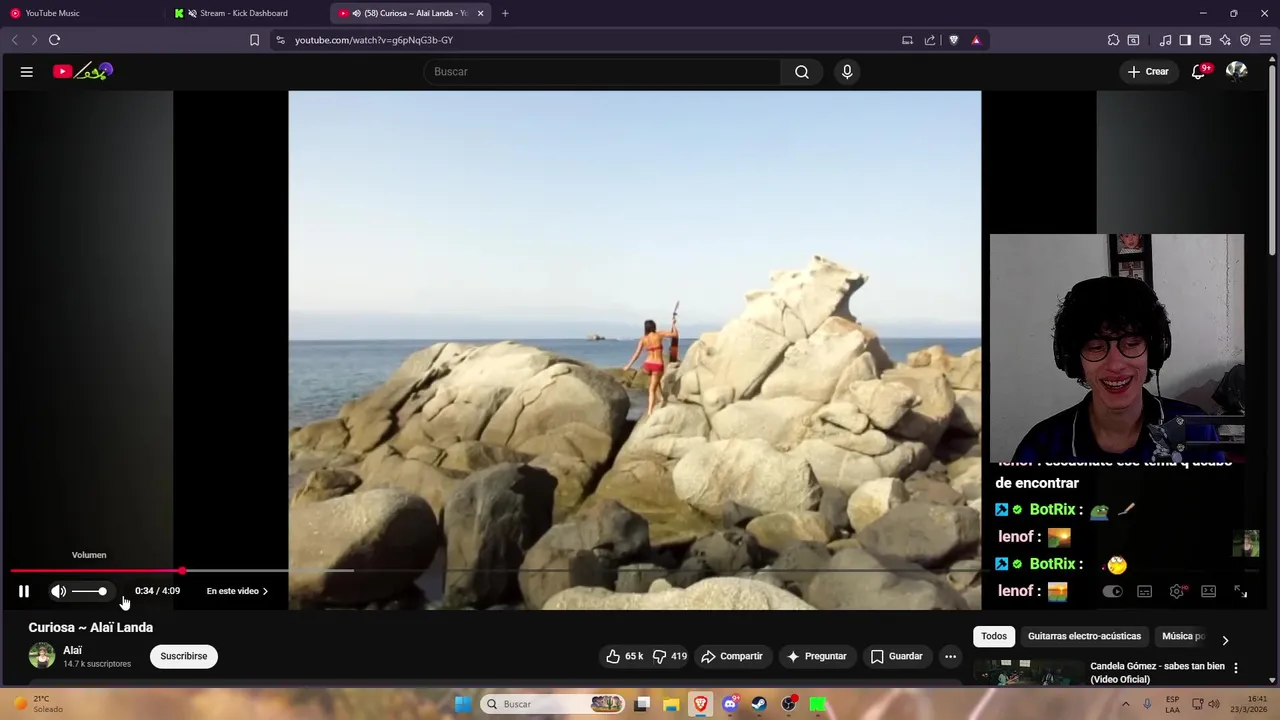Open the Brave Wallet icon
The image size is (1280, 720).
point(1205,40)
